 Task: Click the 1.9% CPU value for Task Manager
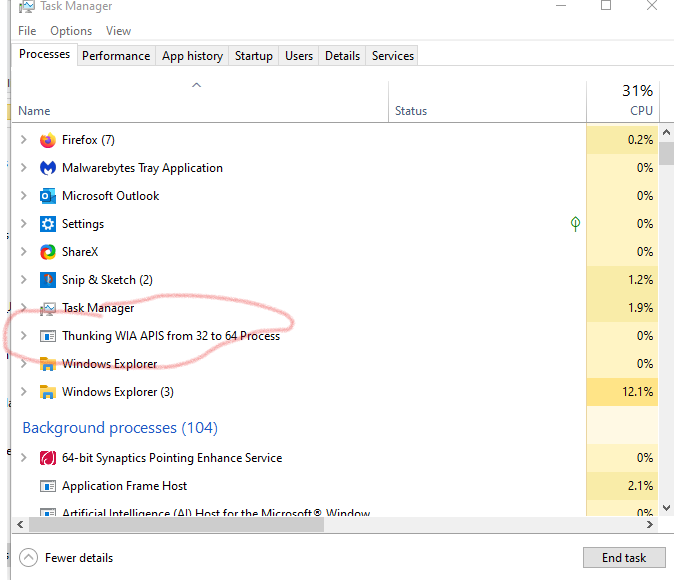click(x=622, y=308)
